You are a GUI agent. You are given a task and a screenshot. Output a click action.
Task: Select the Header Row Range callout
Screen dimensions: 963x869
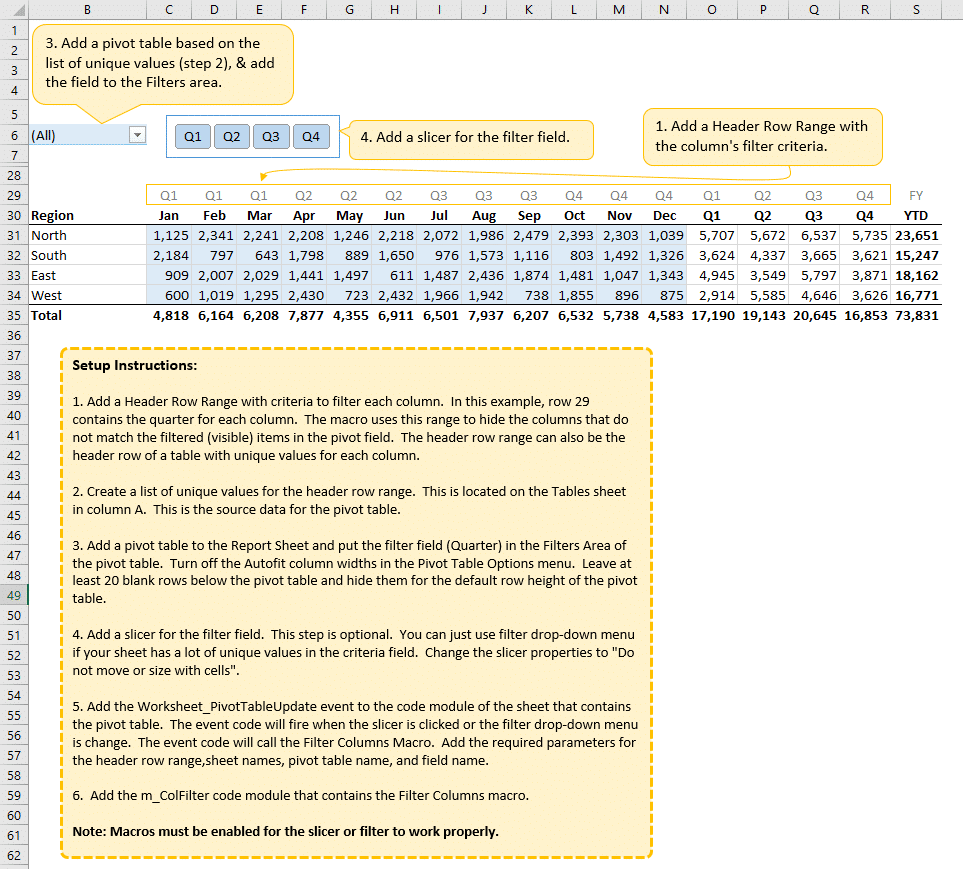click(x=763, y=136)
